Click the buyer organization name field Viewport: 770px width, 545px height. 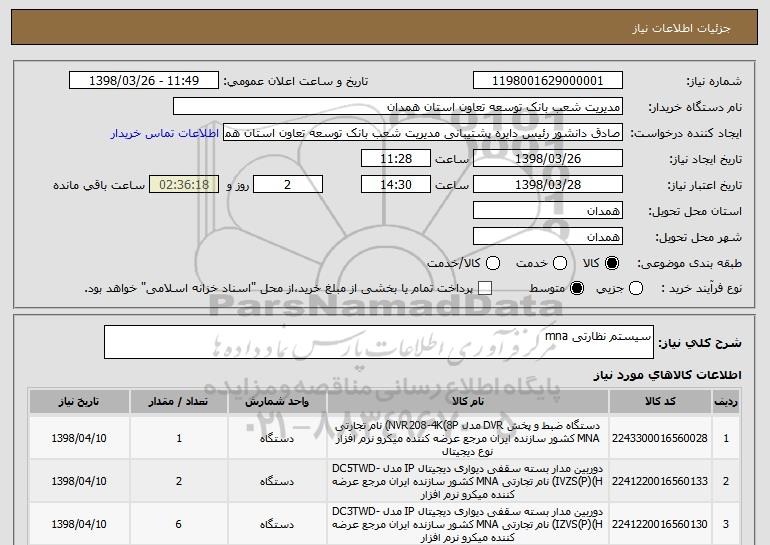(x=398, y=107)
